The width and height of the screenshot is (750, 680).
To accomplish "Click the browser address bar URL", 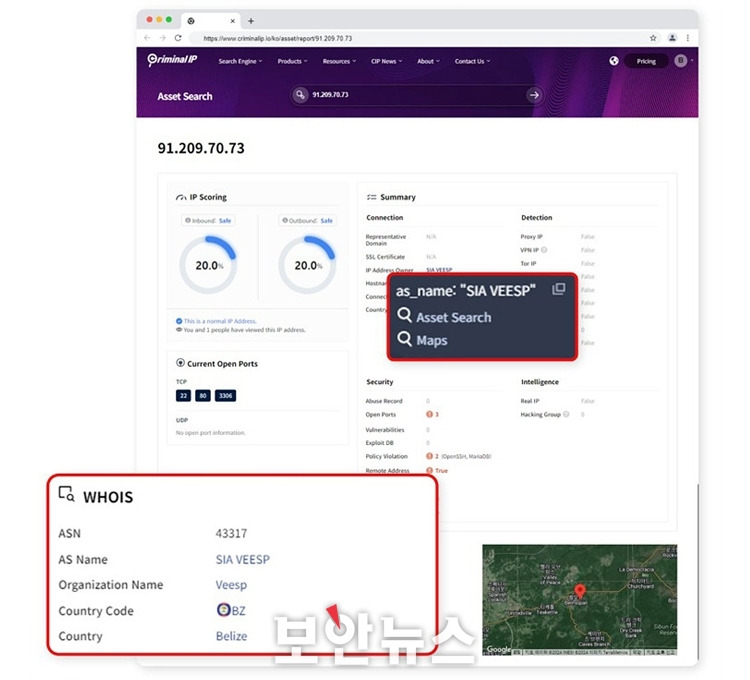I will coord(277,38).
